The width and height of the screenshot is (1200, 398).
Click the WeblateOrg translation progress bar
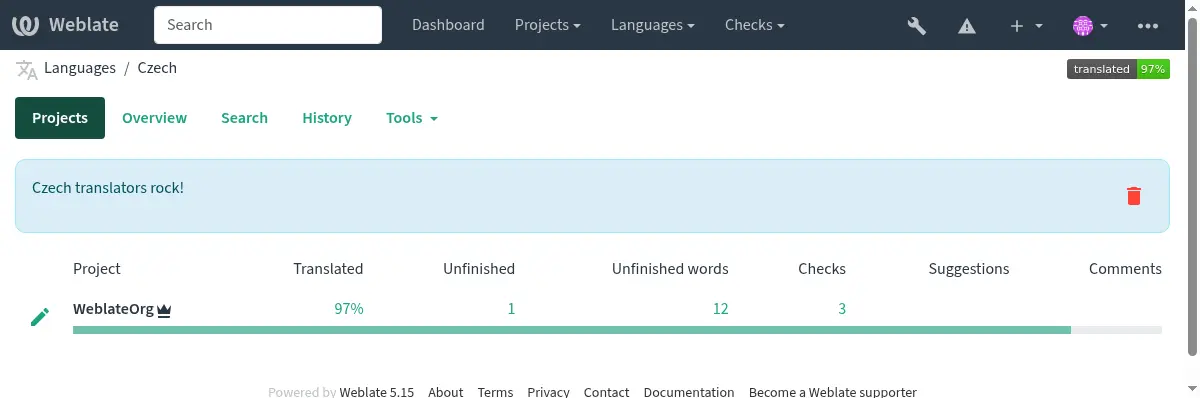(x=617, y=329)
